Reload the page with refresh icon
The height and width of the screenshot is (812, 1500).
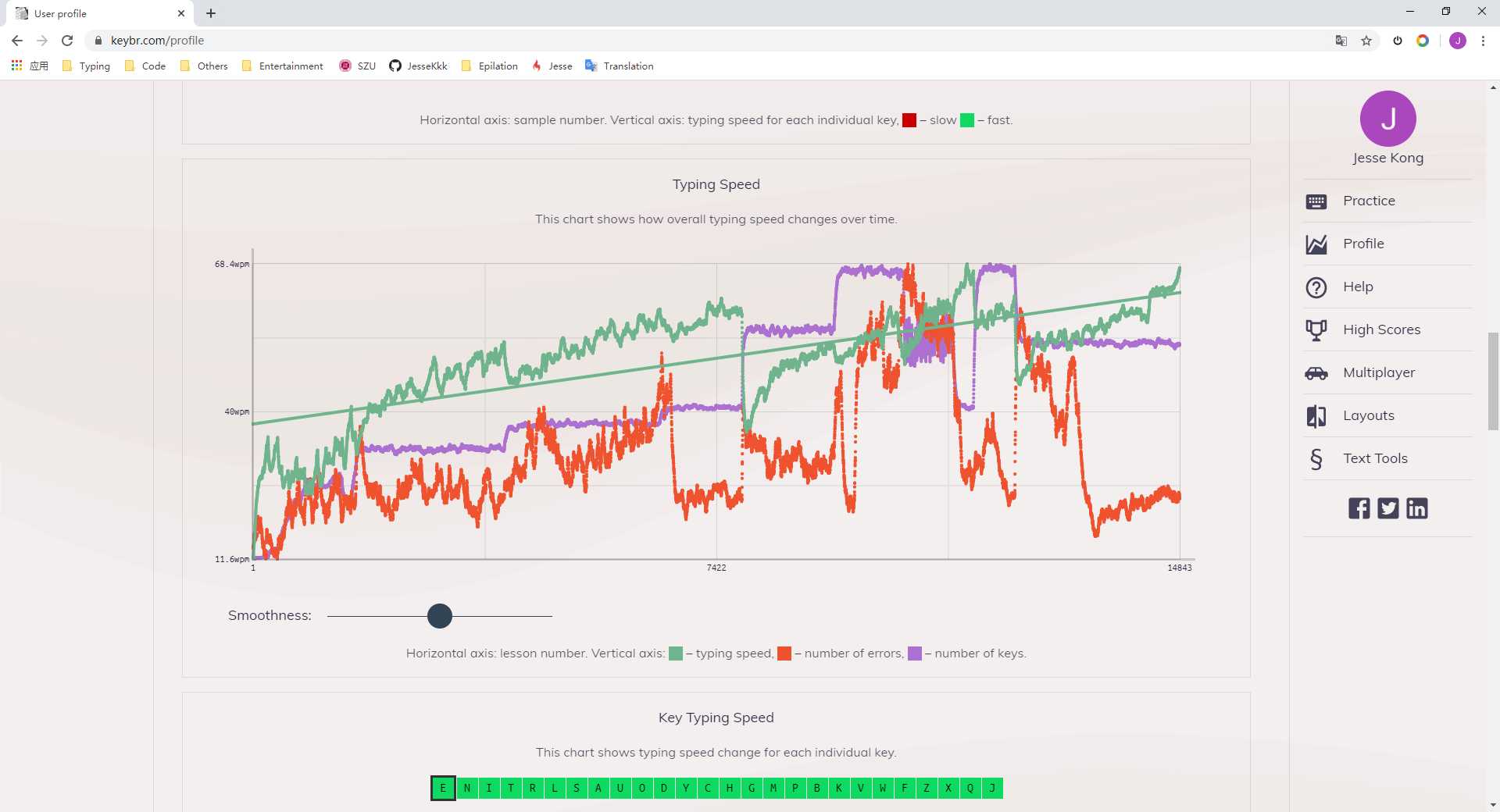[67, 41]
